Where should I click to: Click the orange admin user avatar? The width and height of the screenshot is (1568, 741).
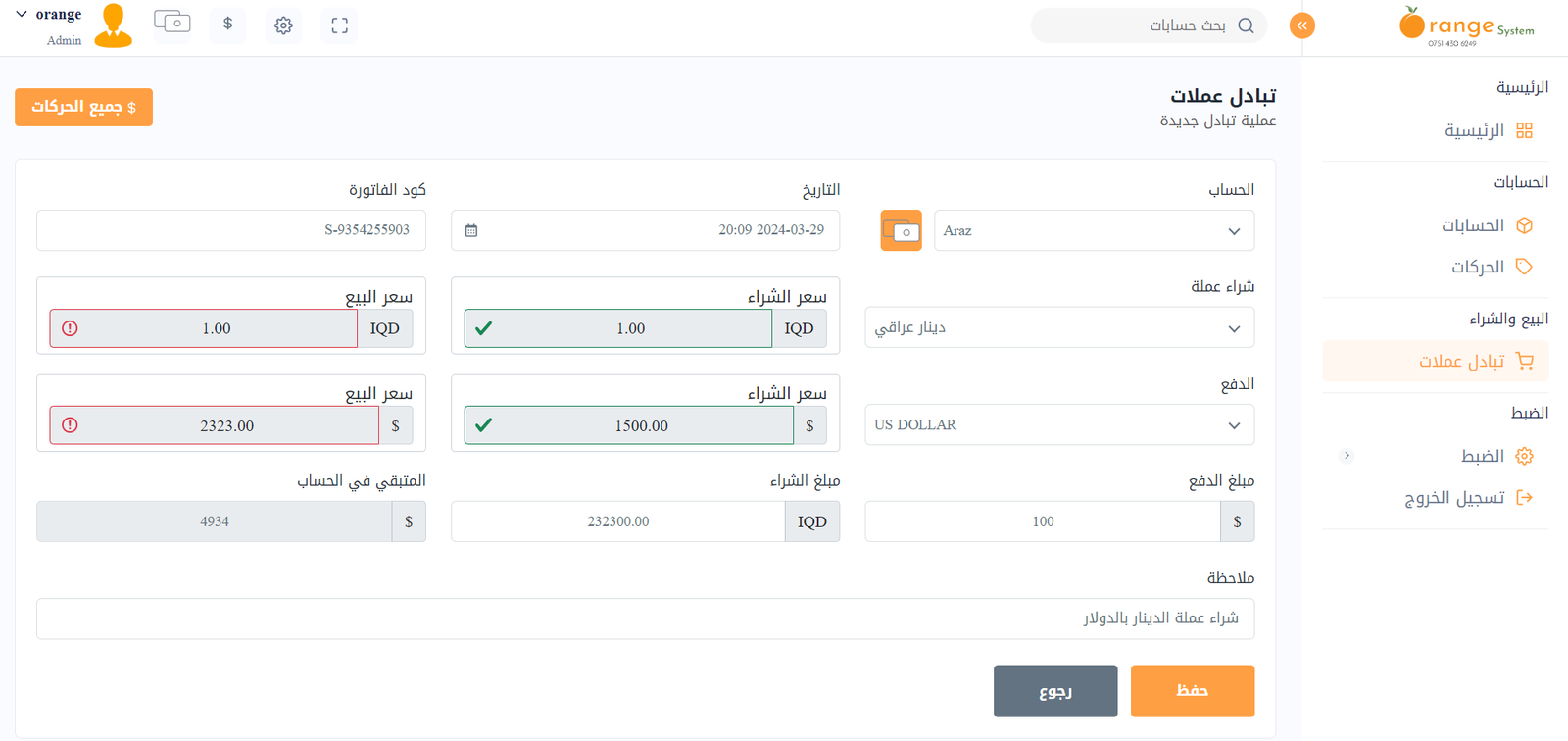pyautogui.click(x=114, y=25)
